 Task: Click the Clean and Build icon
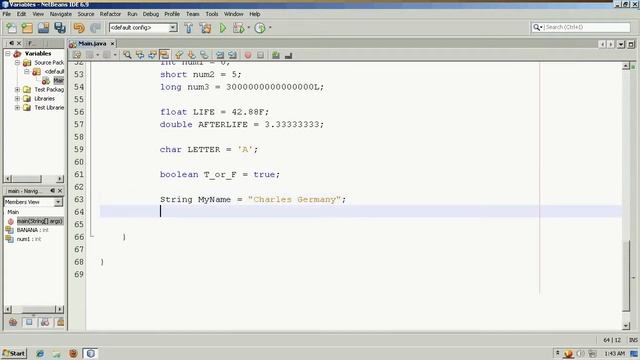(205, 28)
